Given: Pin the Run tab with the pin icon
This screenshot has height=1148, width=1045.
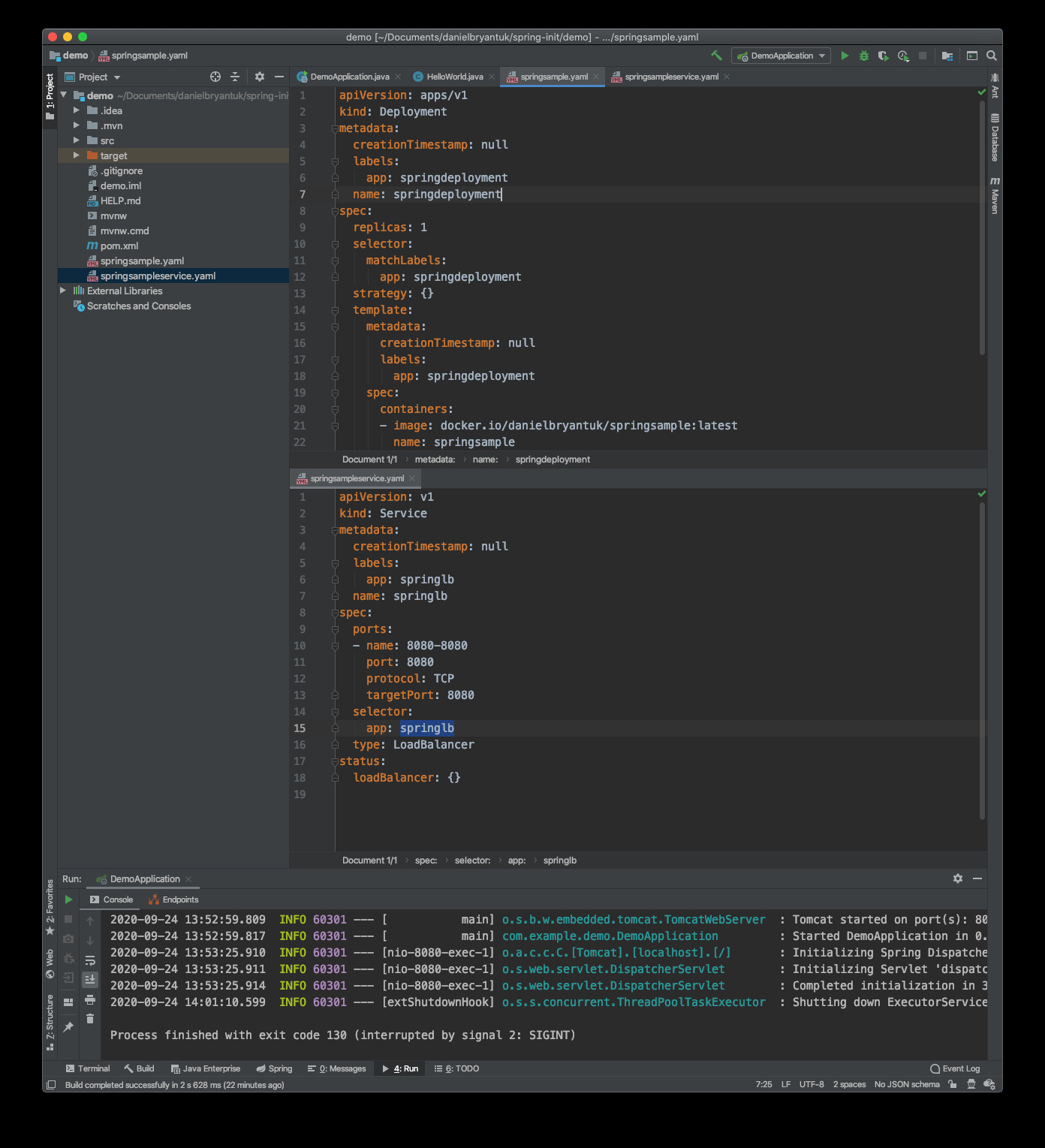Looking at the screenshot, I should click(x=68, y=1026).
